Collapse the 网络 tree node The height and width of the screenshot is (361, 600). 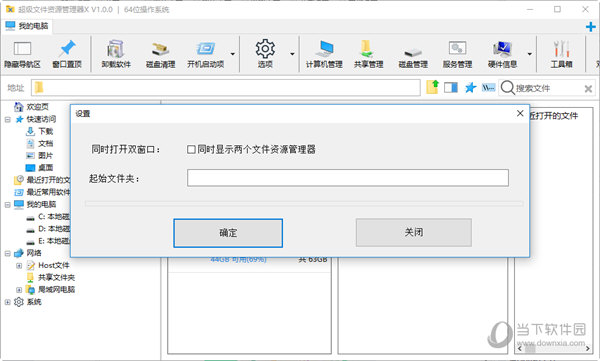pyautogui.click(x=8, y=253)
